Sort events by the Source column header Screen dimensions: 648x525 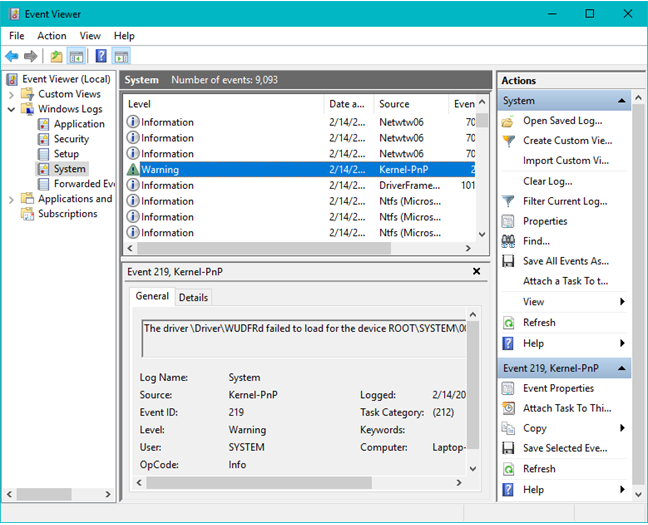click(x=394, y=104)
